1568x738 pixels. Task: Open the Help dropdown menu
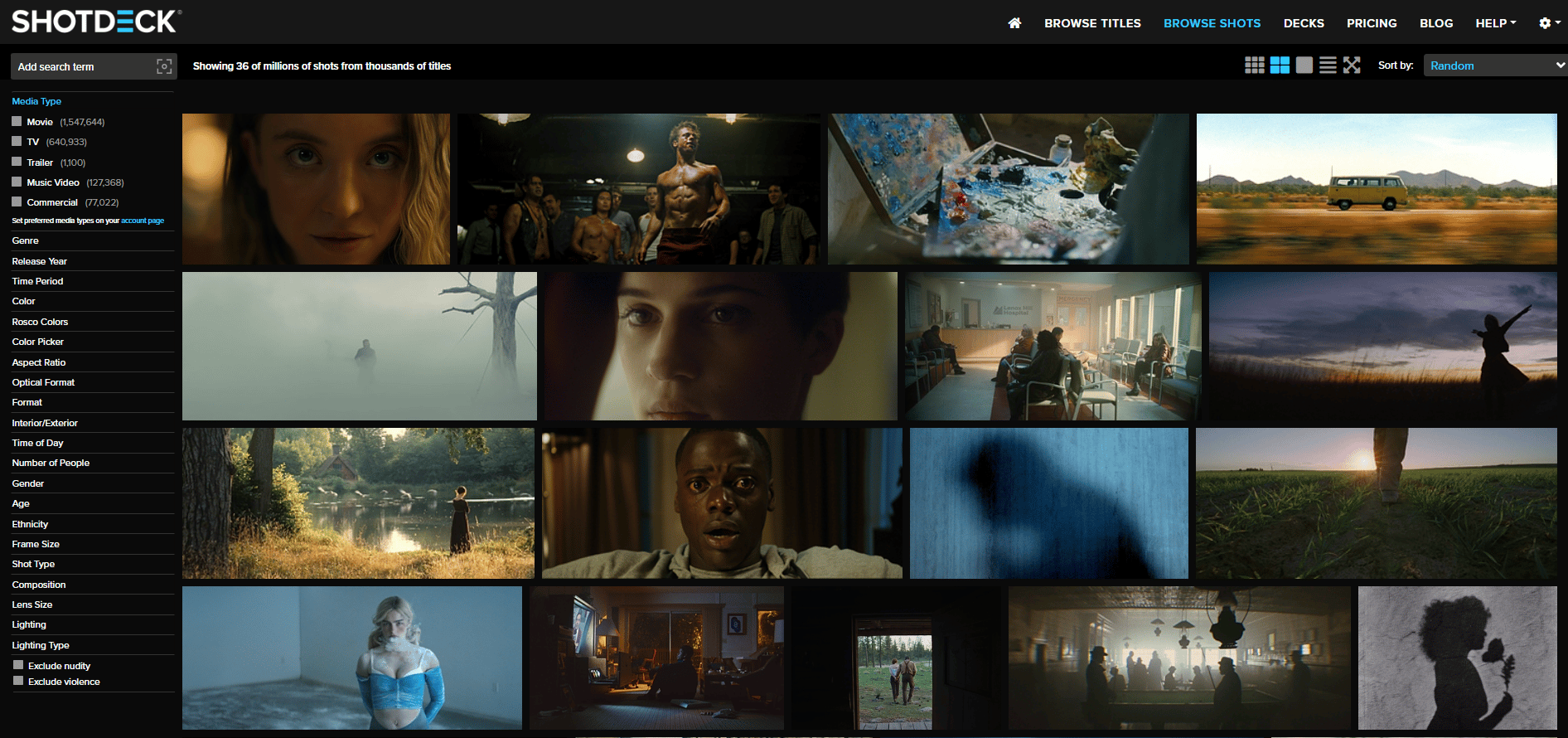1495,23
